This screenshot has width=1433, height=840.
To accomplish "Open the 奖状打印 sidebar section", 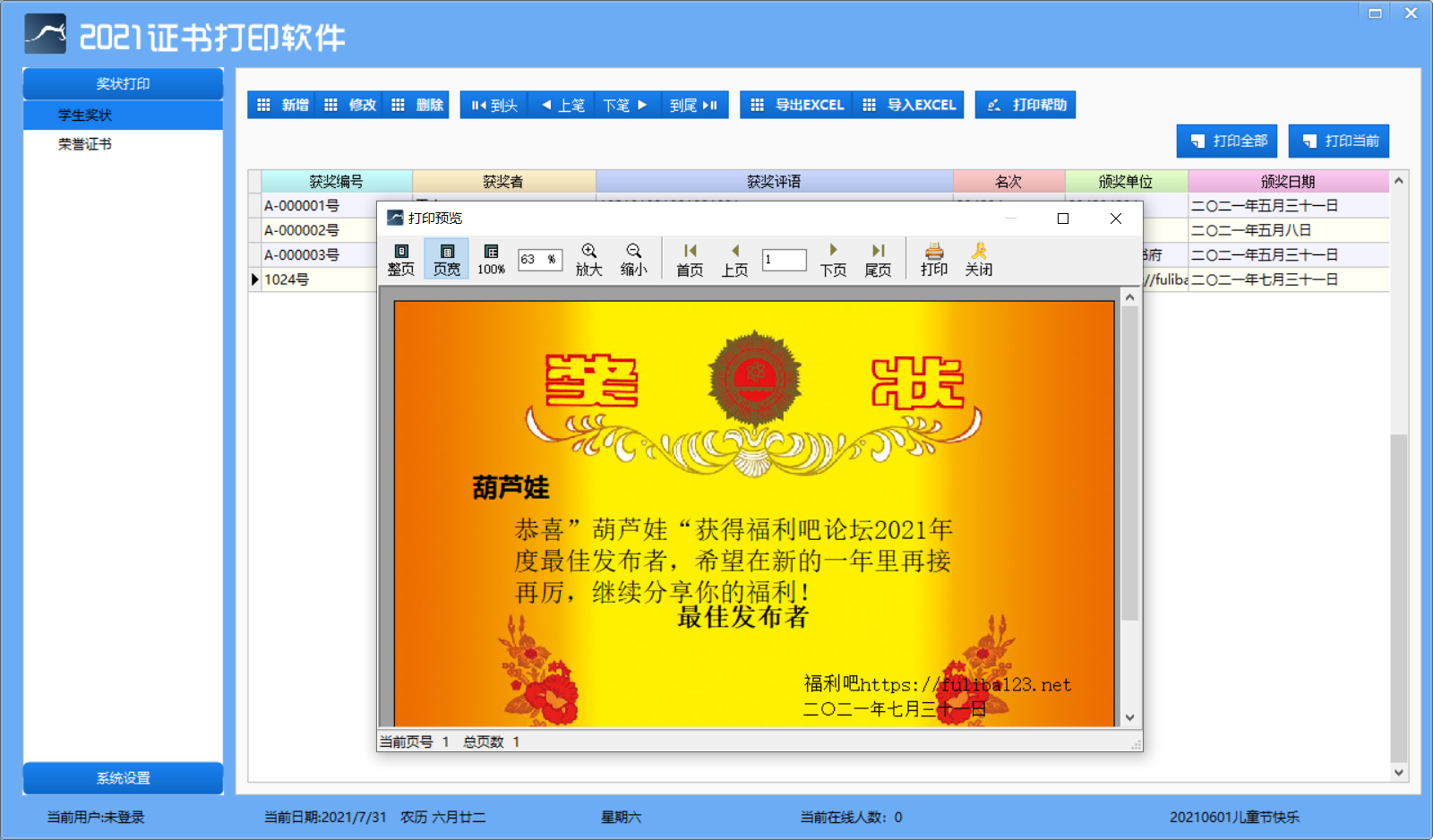I will pos(123,83).
